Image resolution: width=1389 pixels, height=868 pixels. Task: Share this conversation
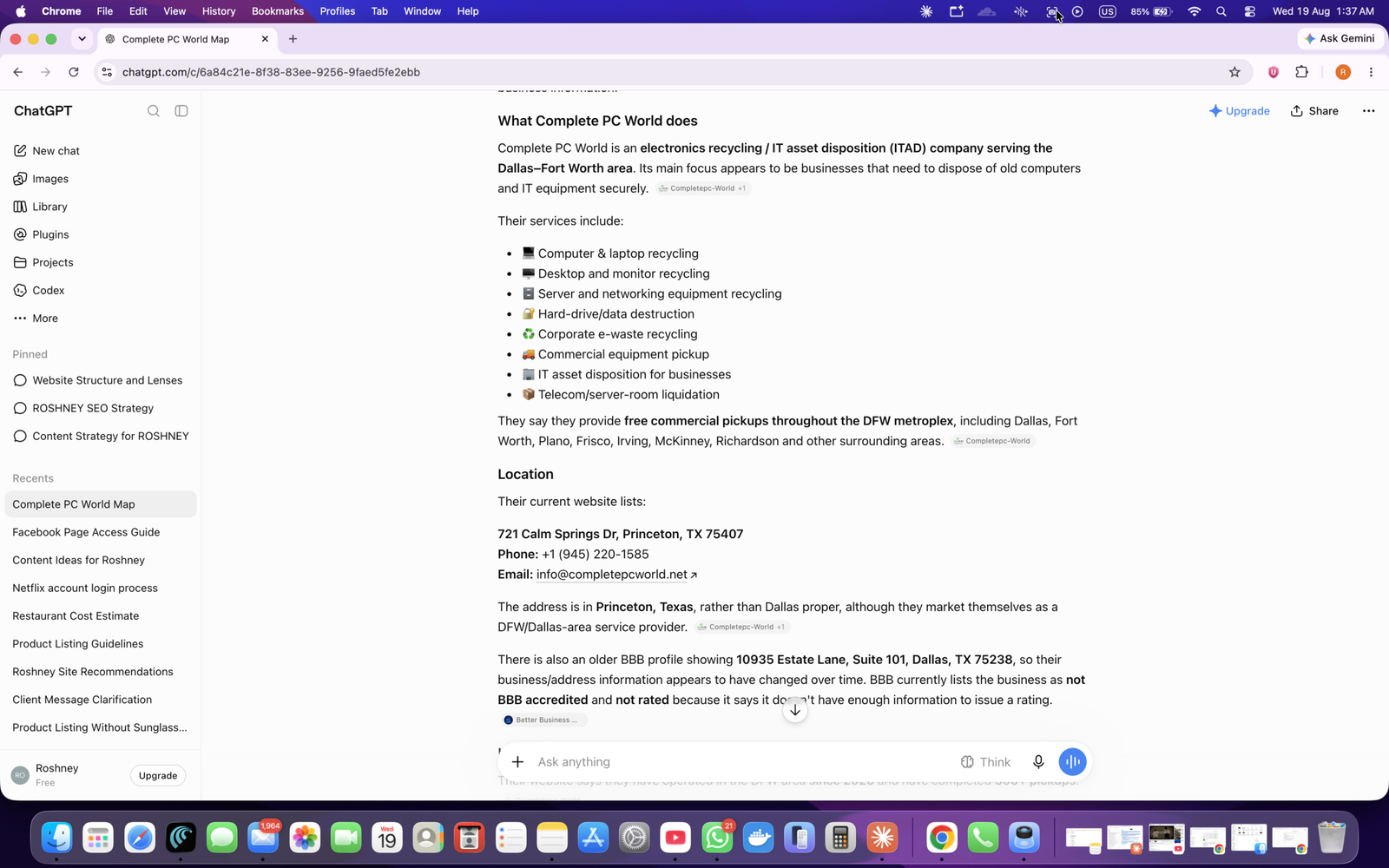pyautogui.click(x=1314, y=111)
